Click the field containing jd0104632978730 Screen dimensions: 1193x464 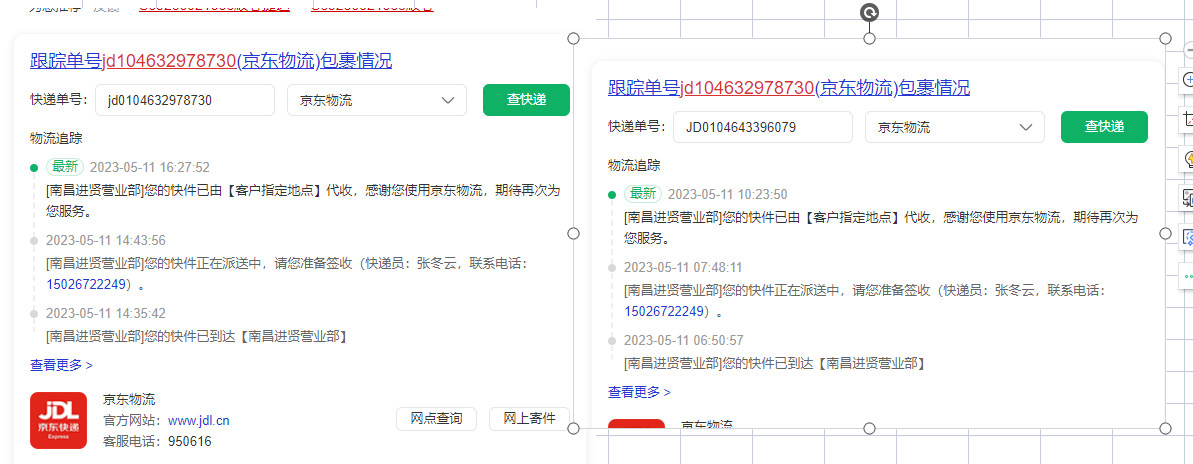(x=185, y=100)
